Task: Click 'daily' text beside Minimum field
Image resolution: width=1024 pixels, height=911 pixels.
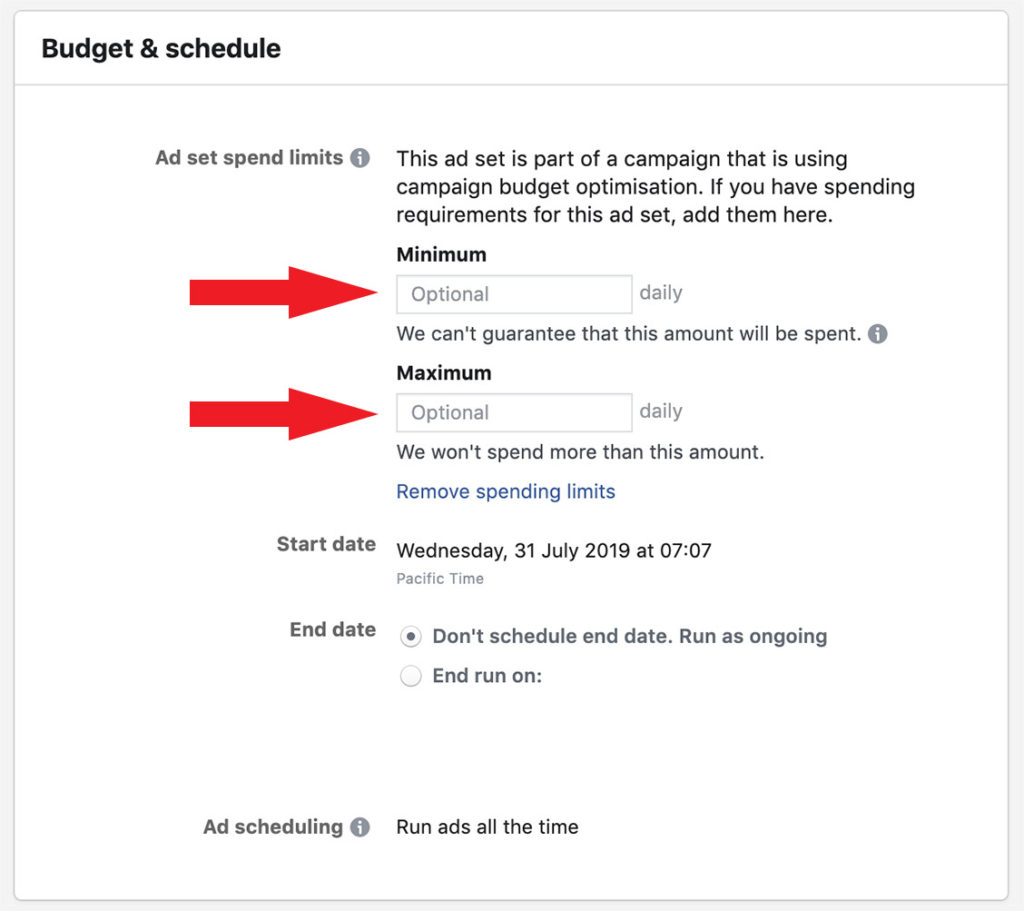Action: [661, 293]
